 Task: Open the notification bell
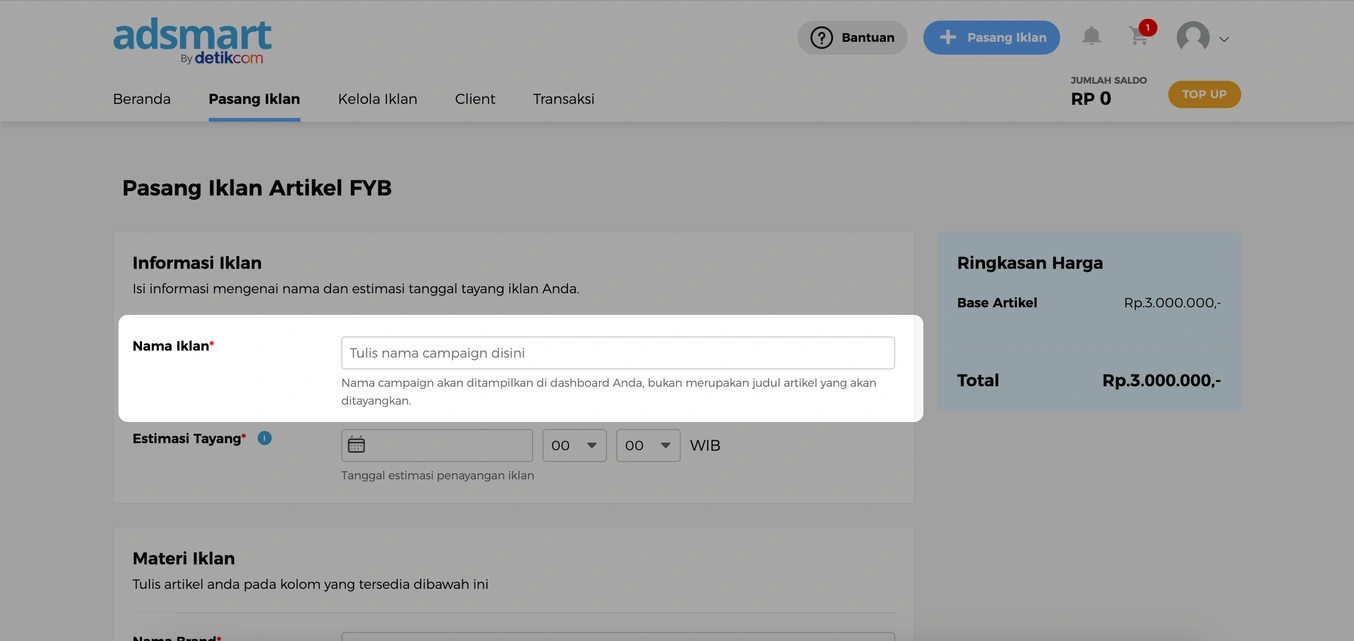coord(1091,37)
